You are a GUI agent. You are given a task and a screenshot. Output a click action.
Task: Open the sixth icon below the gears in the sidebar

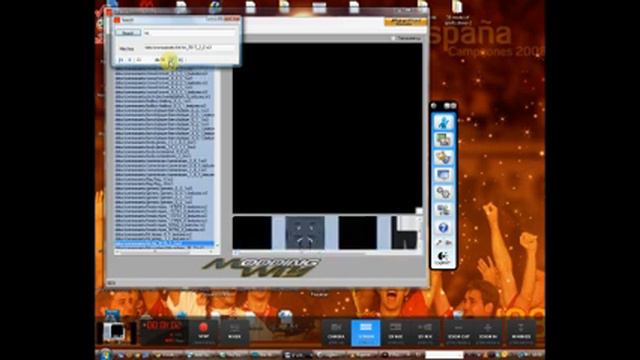(443, 210)
